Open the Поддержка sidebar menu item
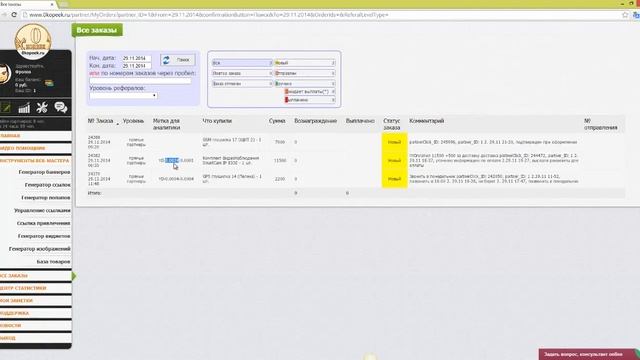640x360 pixels. pyautogui.click(x=36, y=313)
